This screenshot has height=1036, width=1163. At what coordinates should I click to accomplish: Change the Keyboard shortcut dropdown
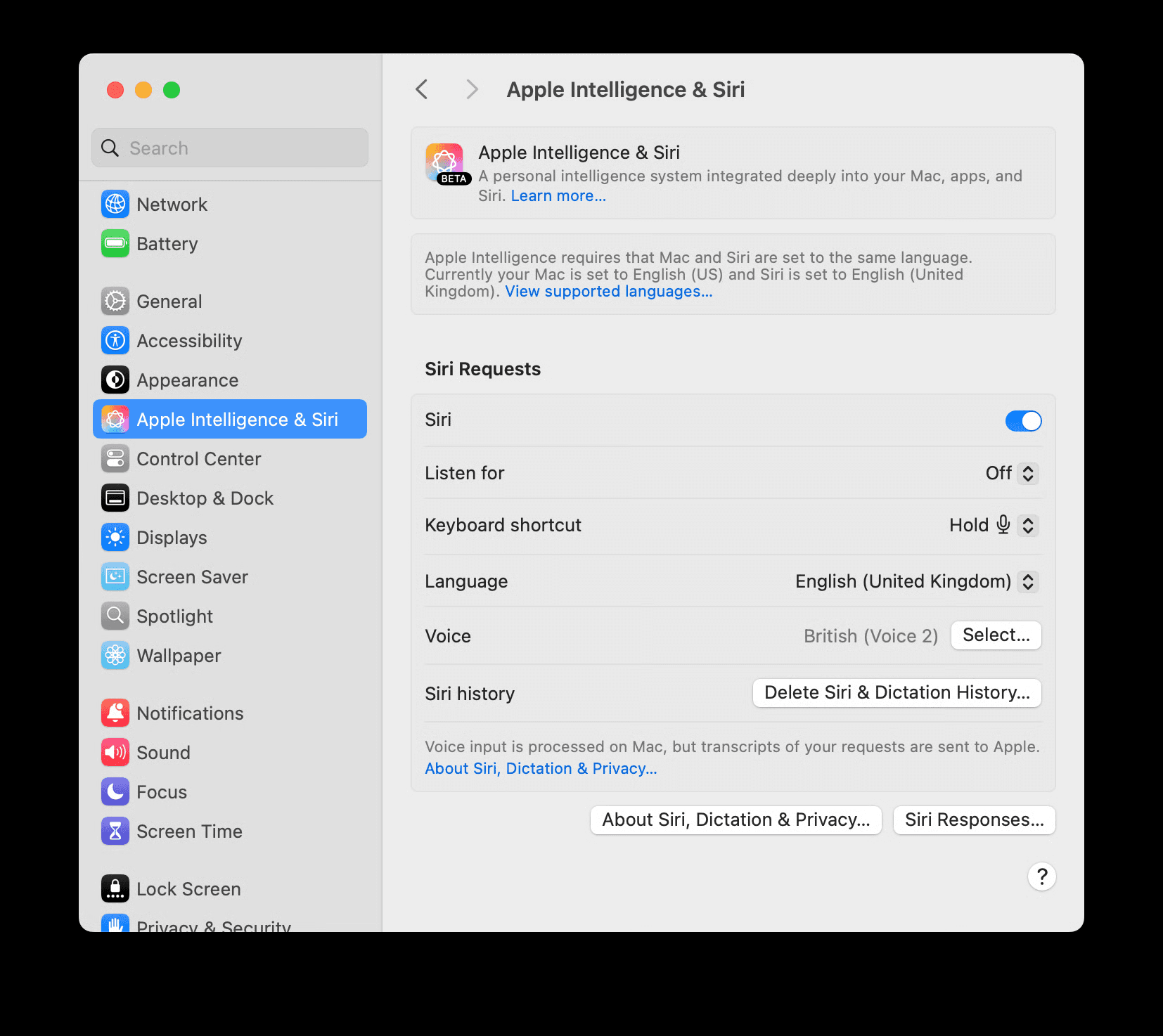point(1028,525)
